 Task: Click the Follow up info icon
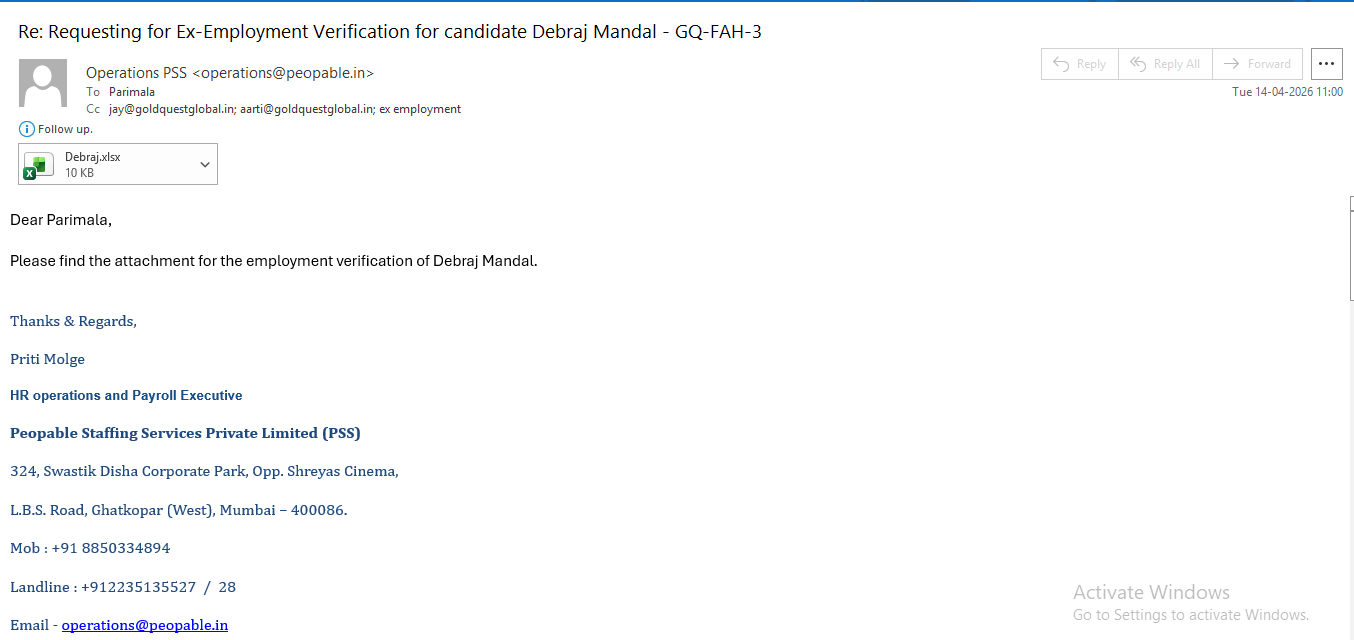pyautogui.click(x=27, y=129)
